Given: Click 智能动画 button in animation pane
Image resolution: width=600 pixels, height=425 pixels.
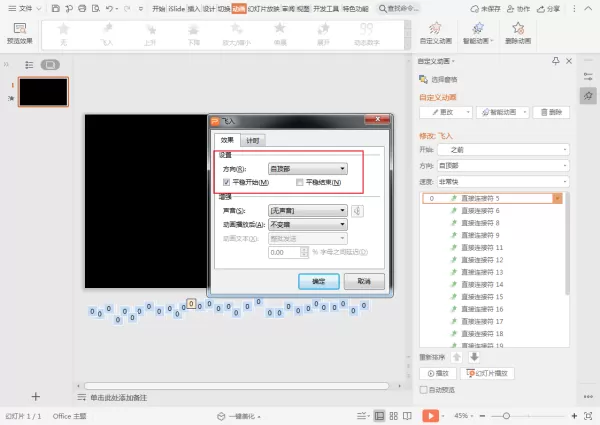Looking at the screenshot, I should pos(502,112).
